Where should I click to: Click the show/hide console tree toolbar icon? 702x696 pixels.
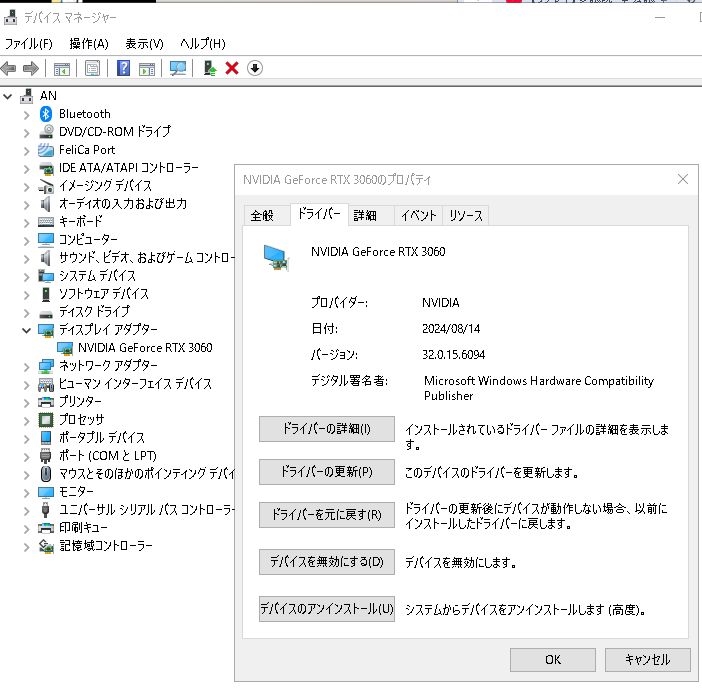[x=62, y=68]
